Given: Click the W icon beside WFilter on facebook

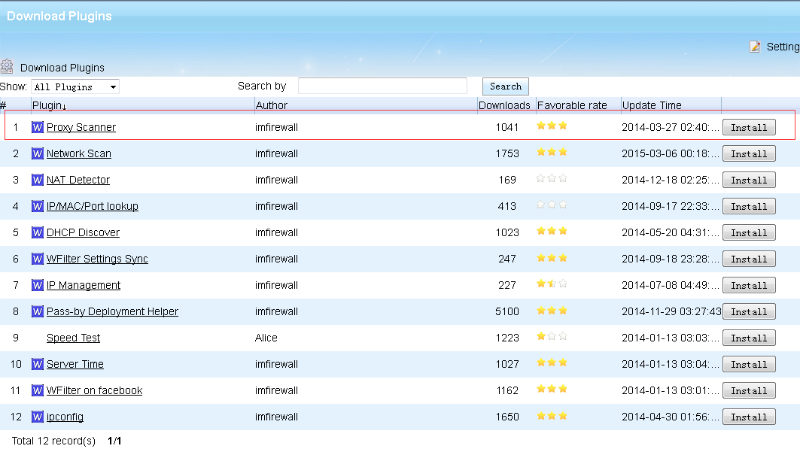Looking at the screenshot, I should (37, 391).
